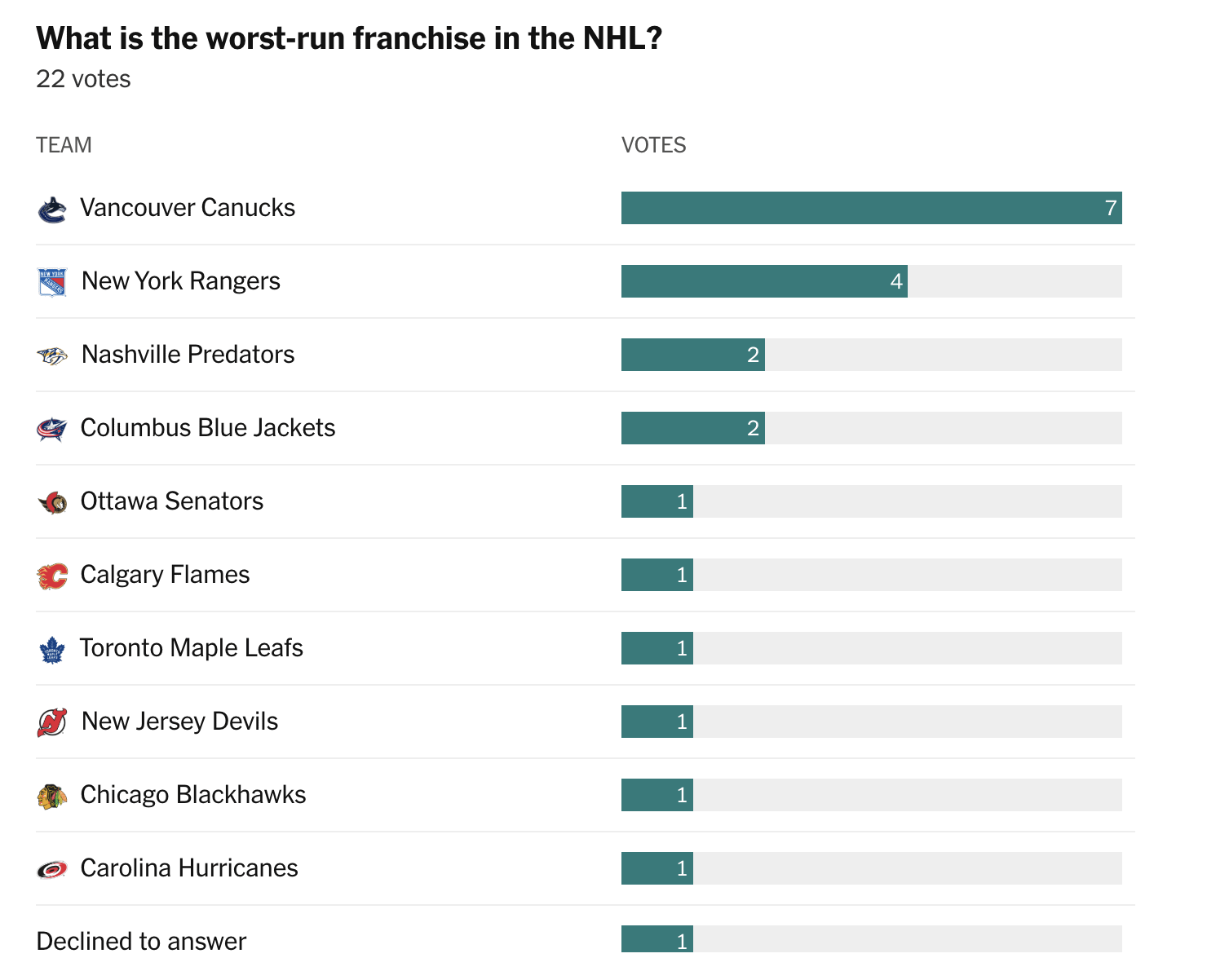Click the New Jersey Devils logo

(52, 722)
